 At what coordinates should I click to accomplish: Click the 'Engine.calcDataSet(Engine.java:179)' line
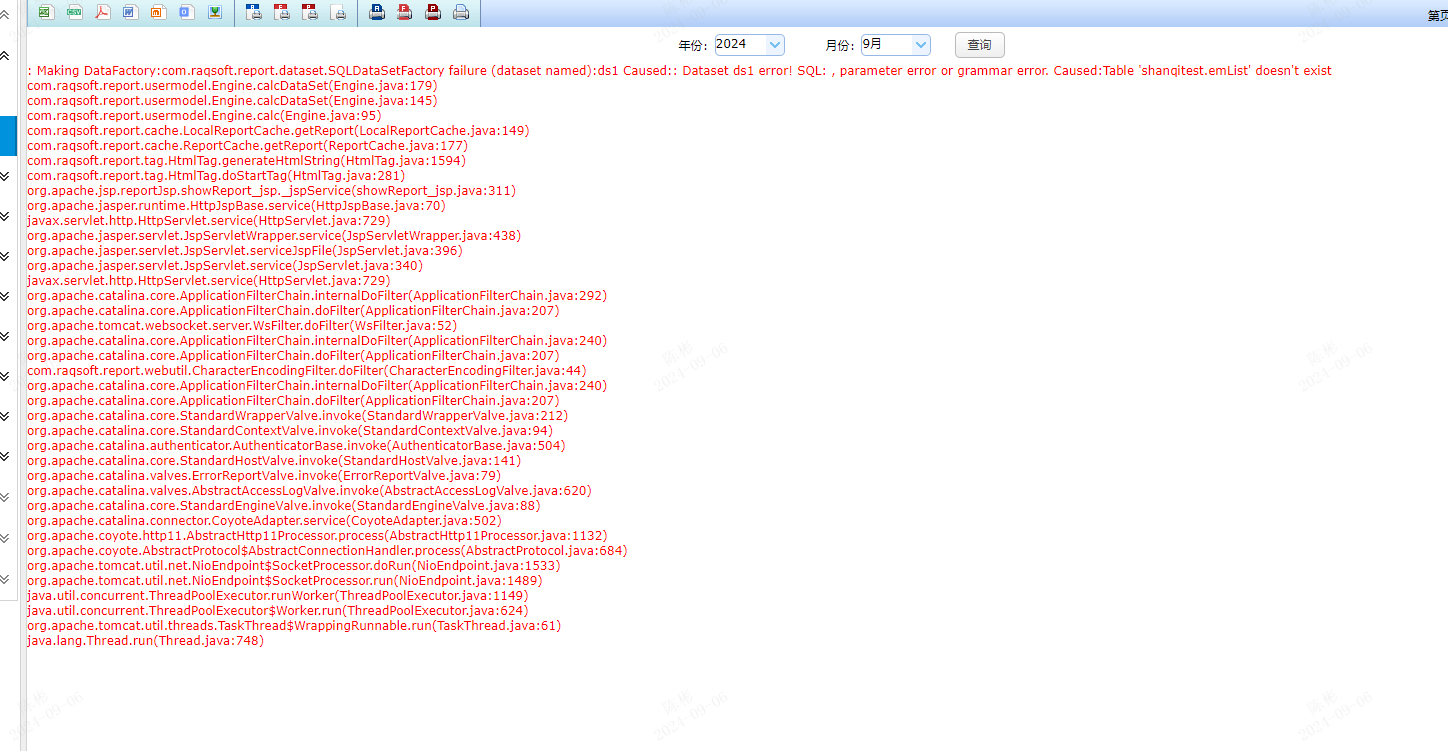(x=232, y=86)
